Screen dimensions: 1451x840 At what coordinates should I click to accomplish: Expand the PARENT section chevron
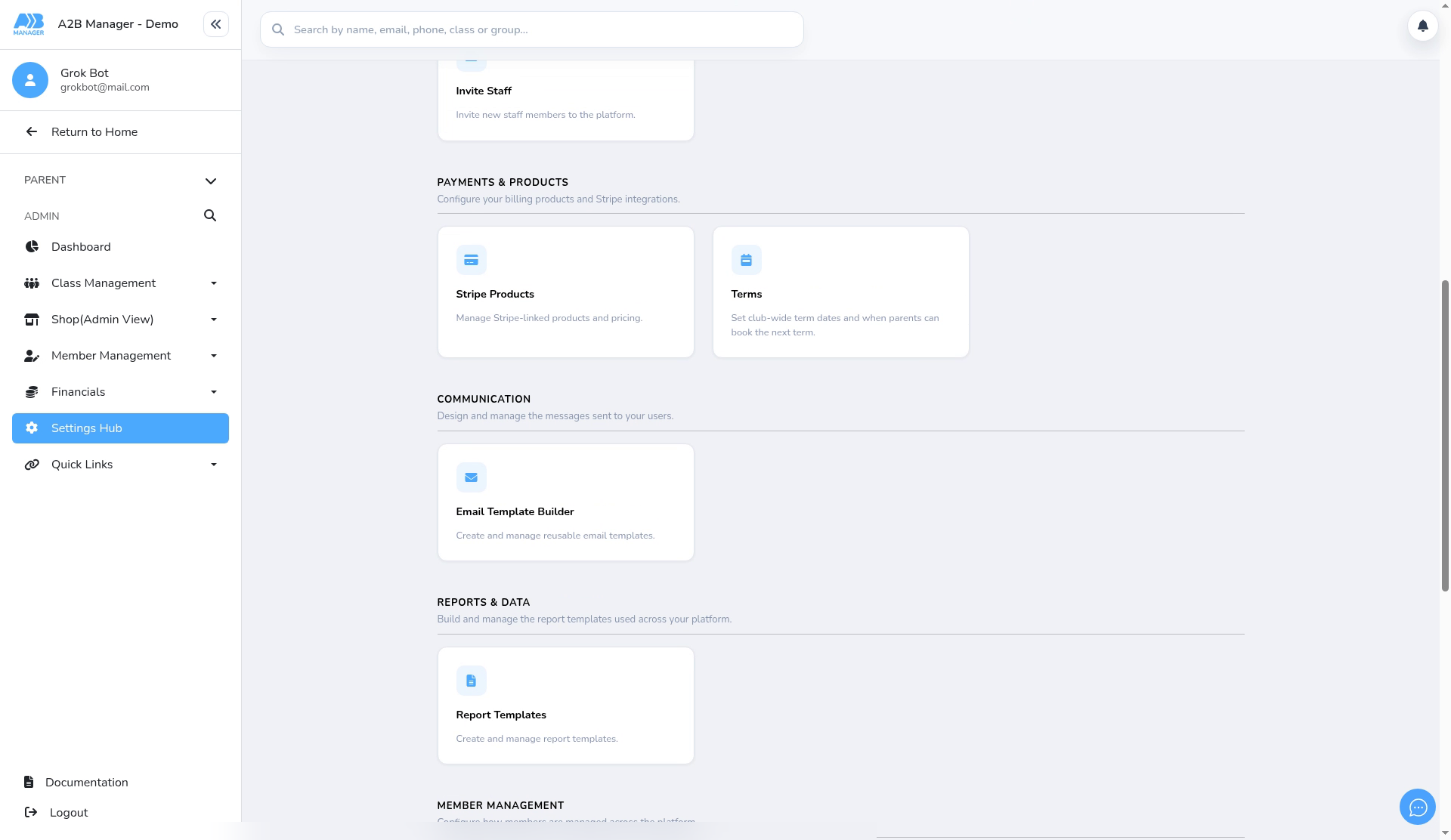pyautogui.click(x=211, y=181)
